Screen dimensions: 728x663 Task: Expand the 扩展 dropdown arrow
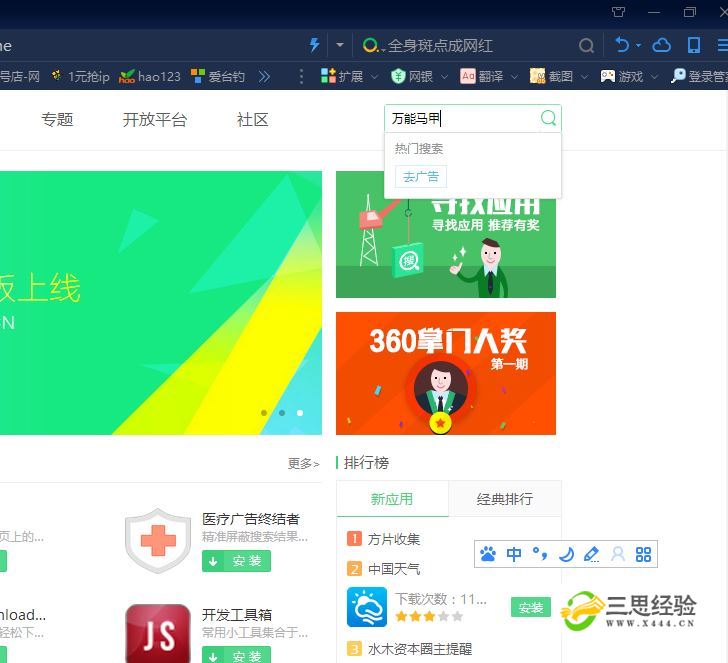(374, 77)
